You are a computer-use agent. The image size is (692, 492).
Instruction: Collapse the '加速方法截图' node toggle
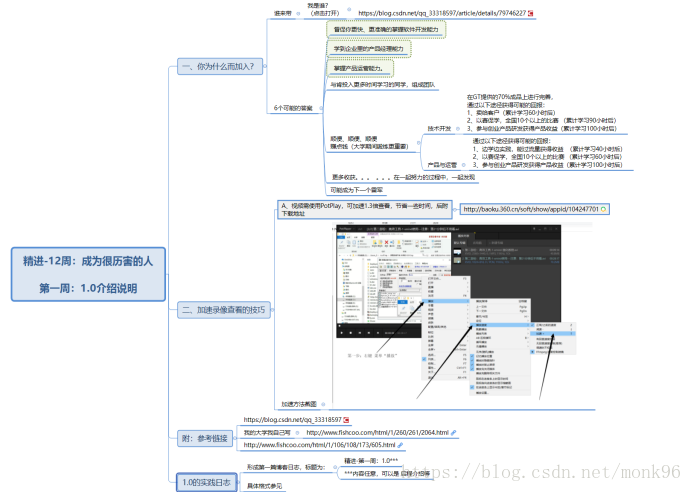tap(323, 404)
